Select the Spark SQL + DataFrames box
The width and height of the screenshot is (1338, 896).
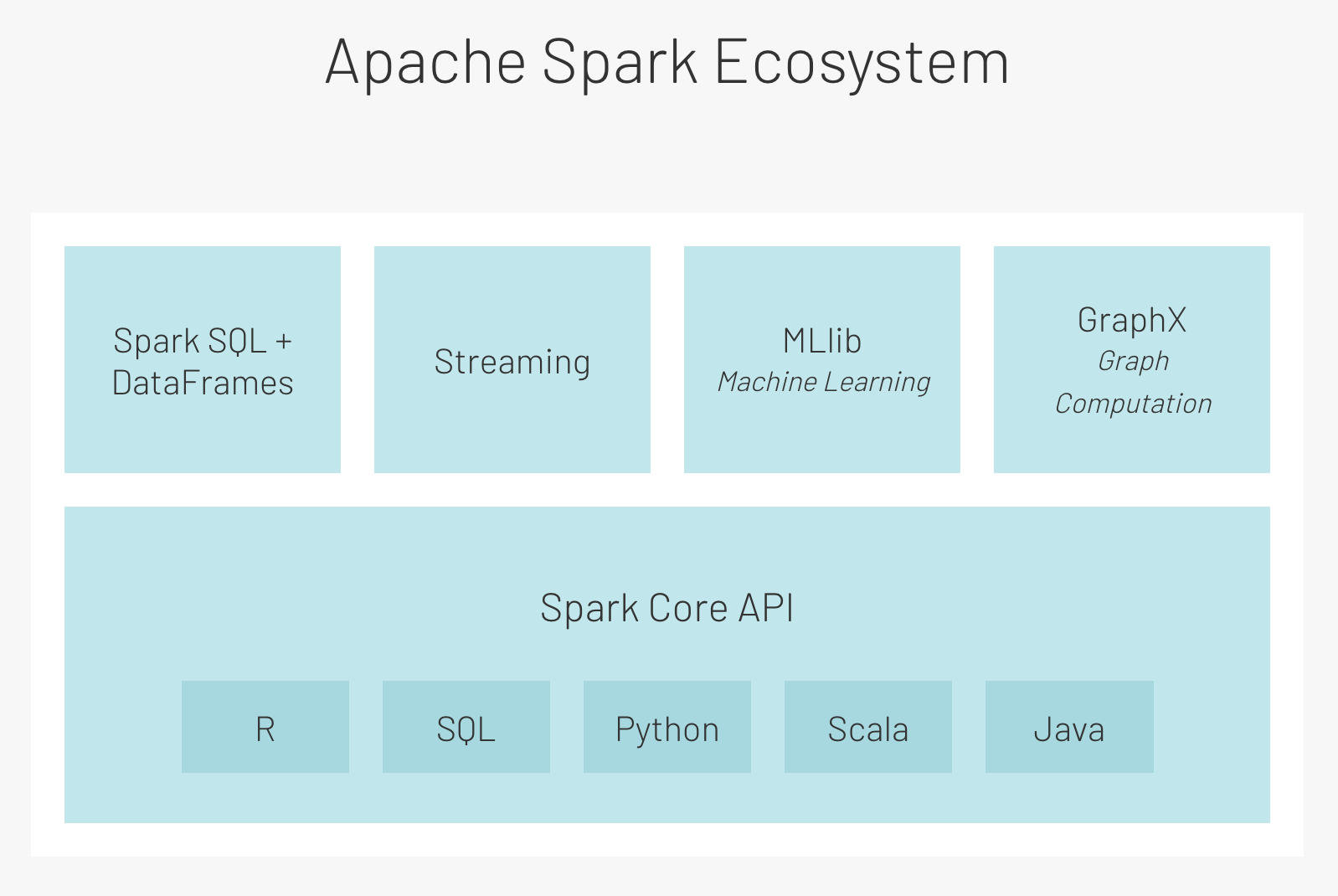coord(203,359)
